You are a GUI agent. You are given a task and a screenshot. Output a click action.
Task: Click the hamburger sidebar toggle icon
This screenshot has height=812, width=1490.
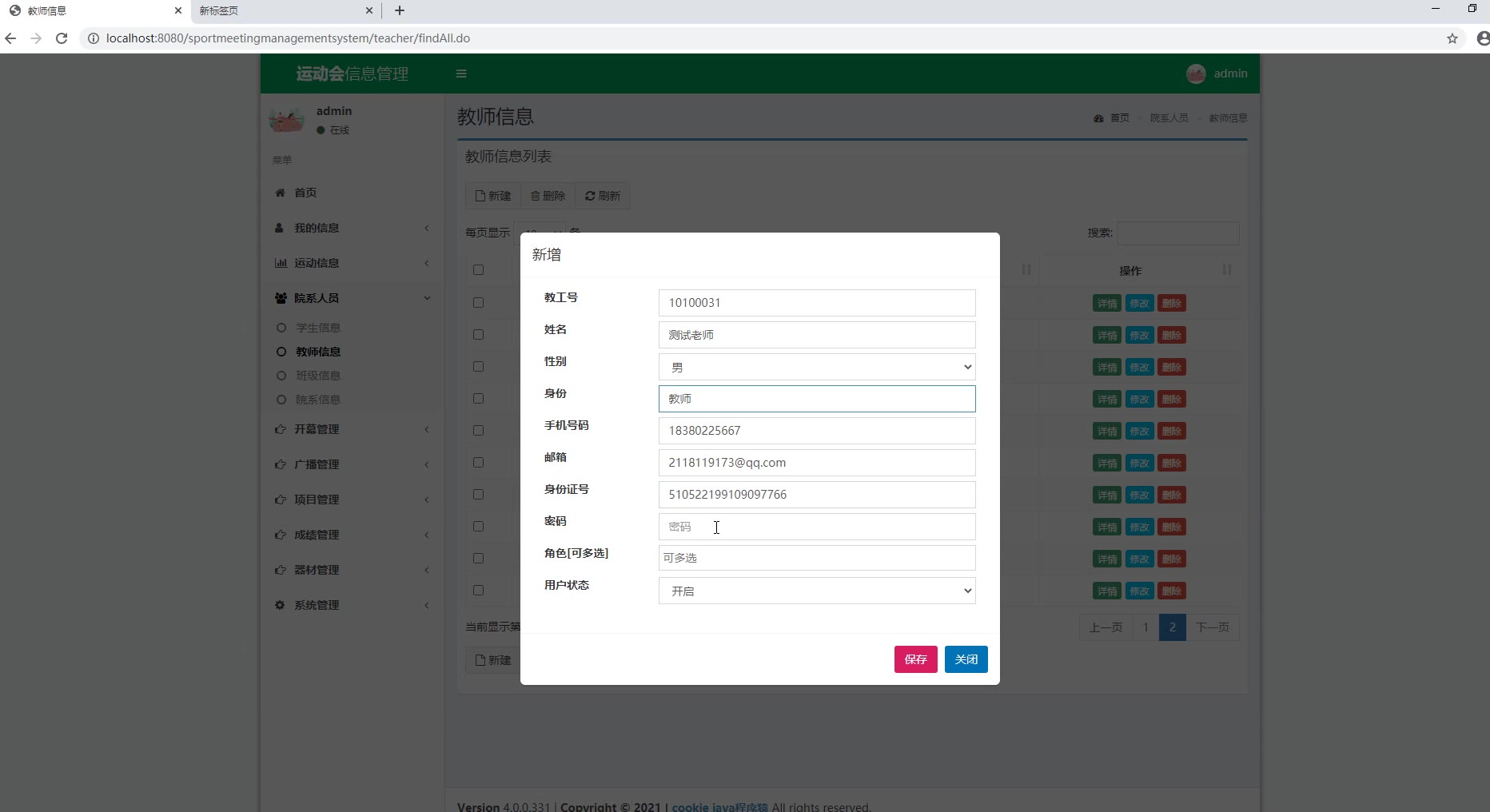click(x=461, y=74)
